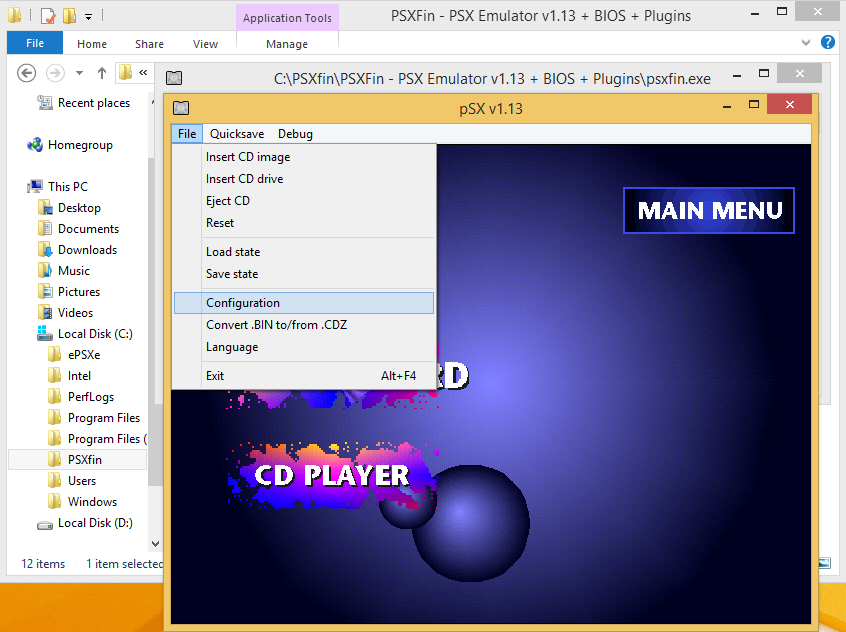The image size is (846, 632).
Task: Click the up one level arrow
Action: point(103,73)
